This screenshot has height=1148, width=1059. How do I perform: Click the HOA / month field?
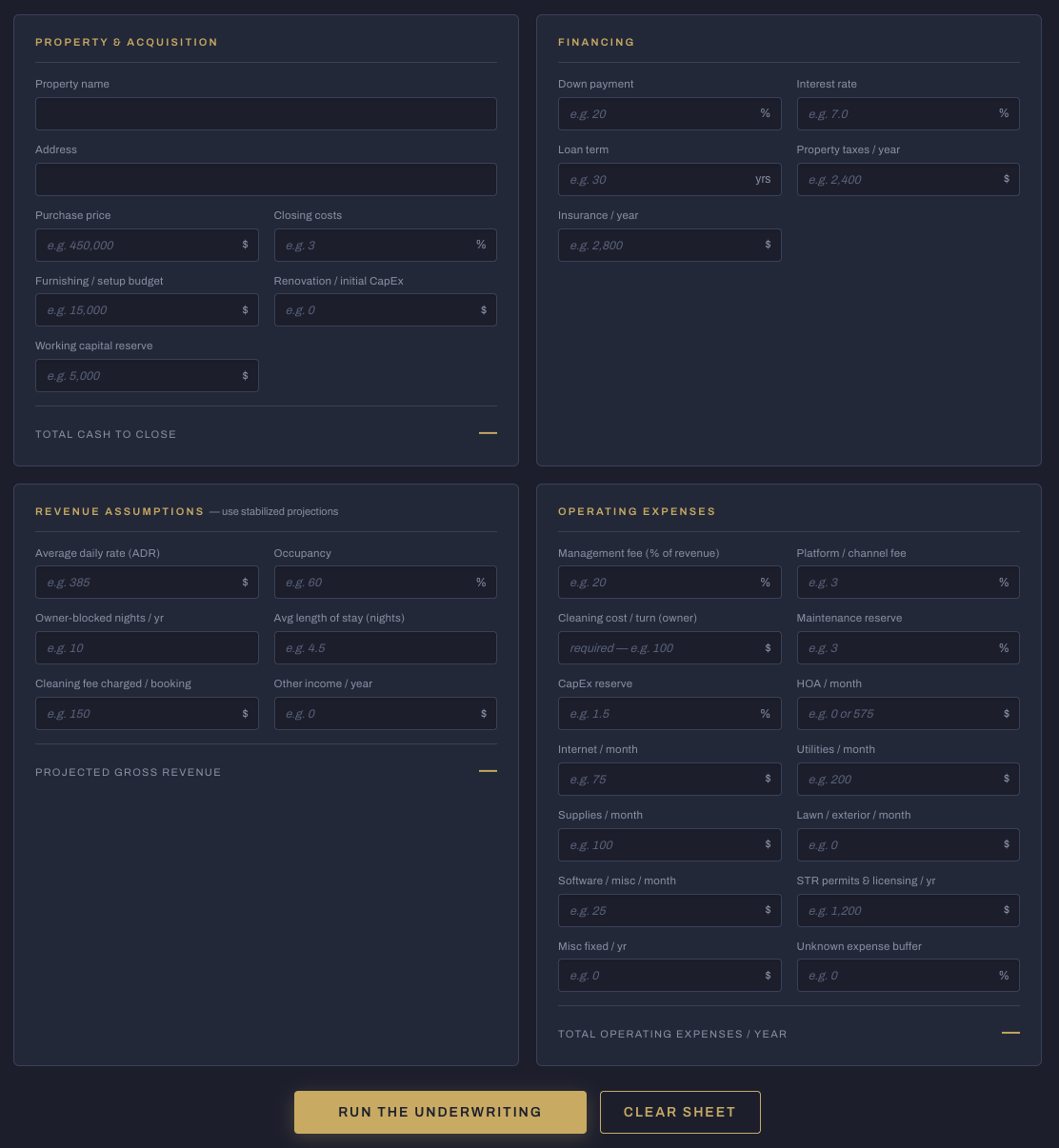[908, 714]
